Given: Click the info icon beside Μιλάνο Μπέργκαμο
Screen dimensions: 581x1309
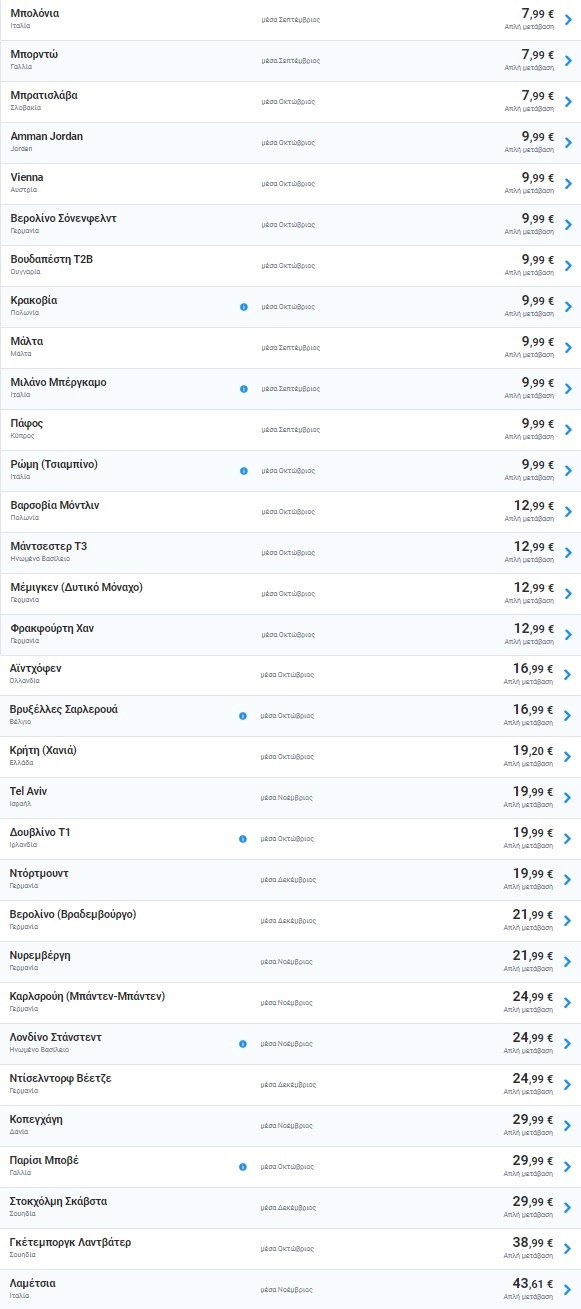Looking at the screenshot, I should [243, 388].
